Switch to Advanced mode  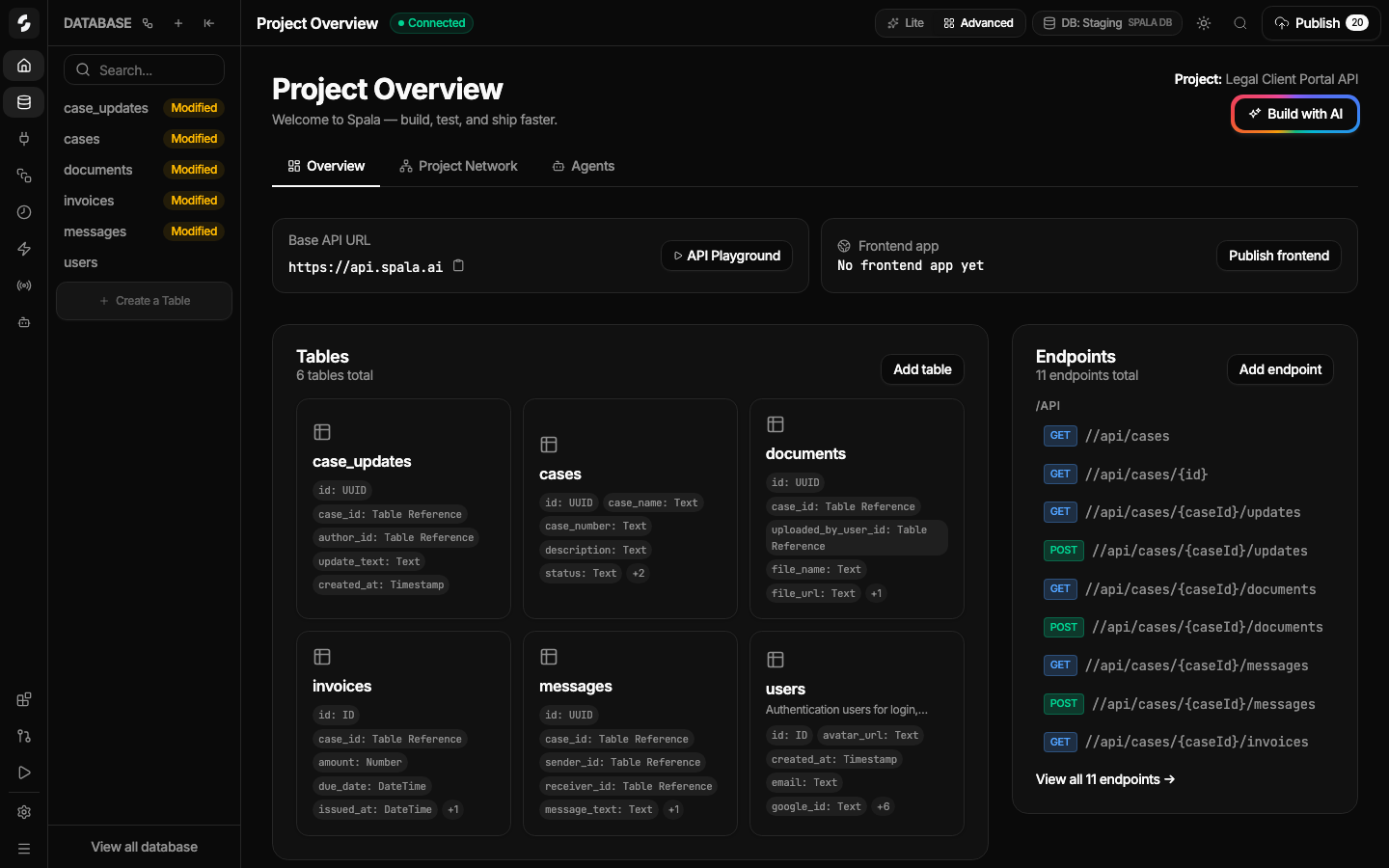coord(978,23)
